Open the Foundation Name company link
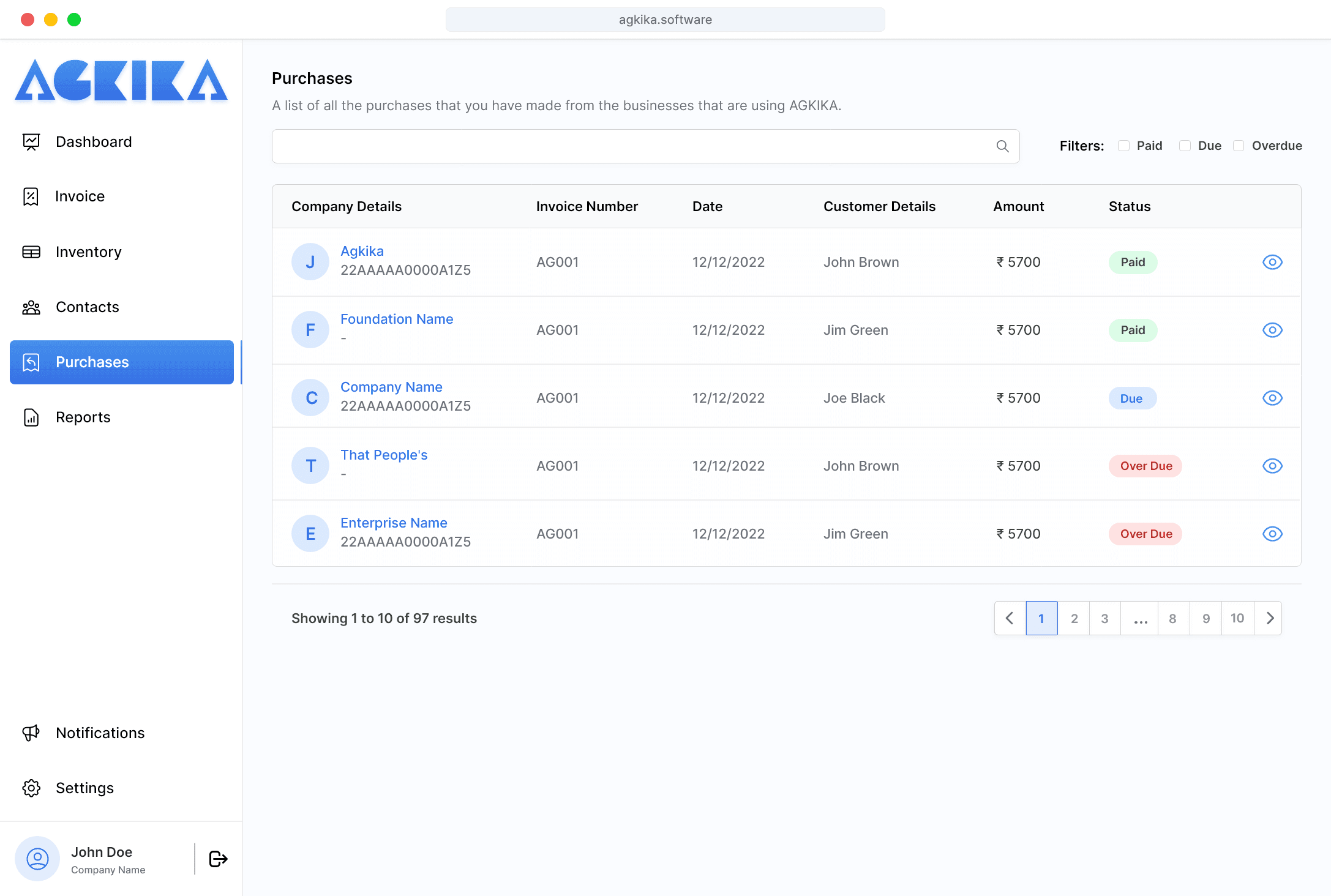This screenshot has width=1331, height=896. [396, 319]
